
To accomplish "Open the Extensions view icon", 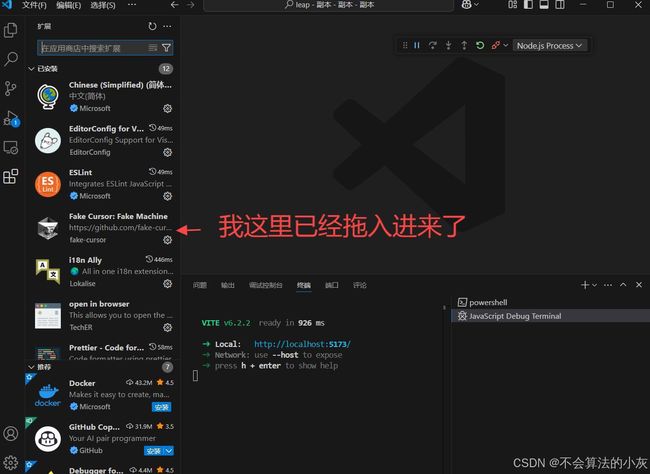I will 10,176.
